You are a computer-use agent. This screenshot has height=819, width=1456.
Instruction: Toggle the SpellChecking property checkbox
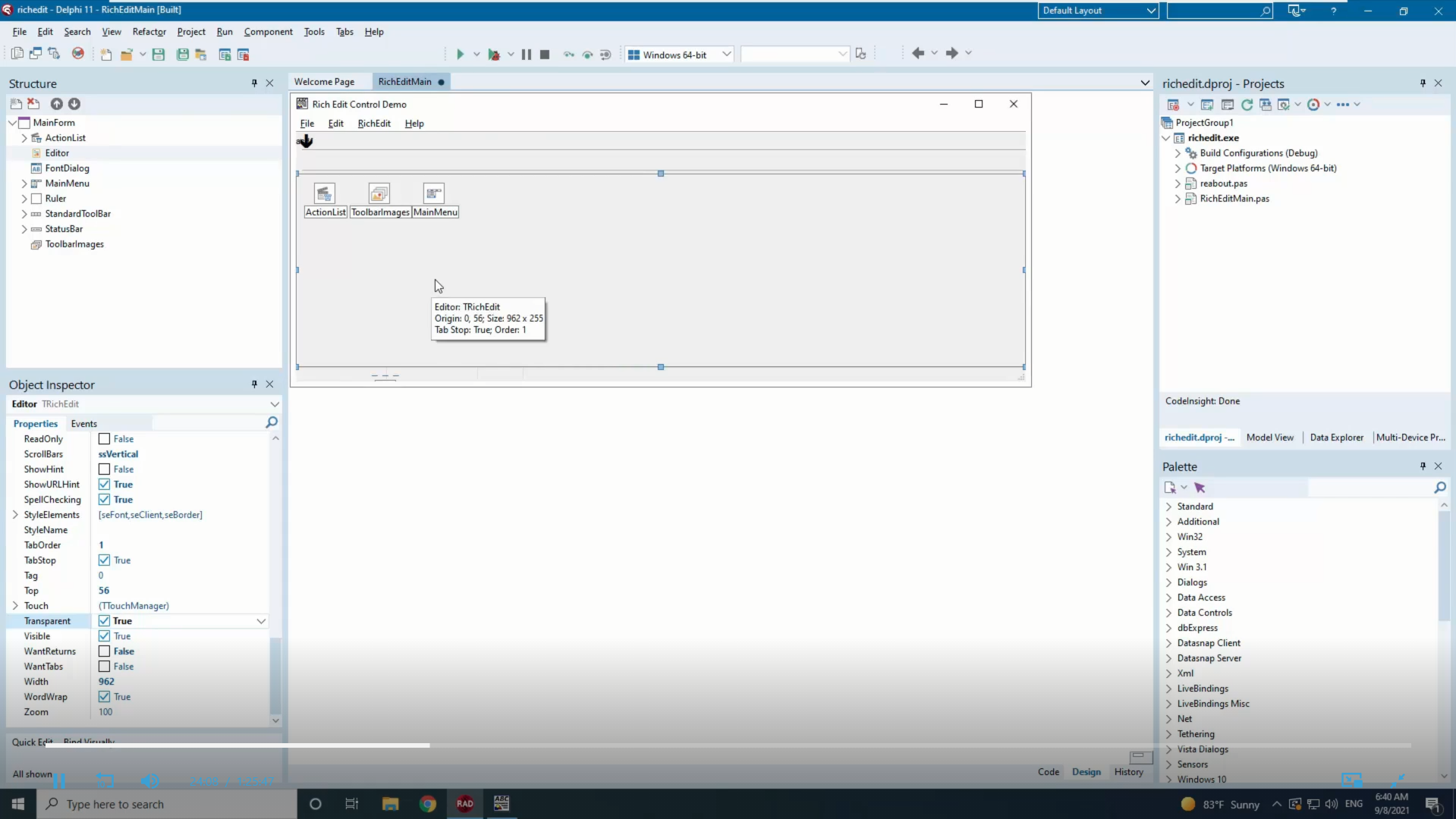click(105, 500)
